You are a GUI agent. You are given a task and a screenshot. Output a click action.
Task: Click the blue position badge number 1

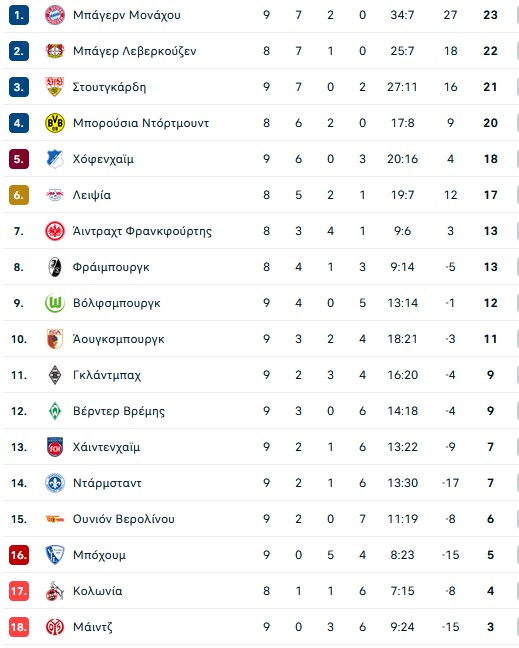coord(19,15)
